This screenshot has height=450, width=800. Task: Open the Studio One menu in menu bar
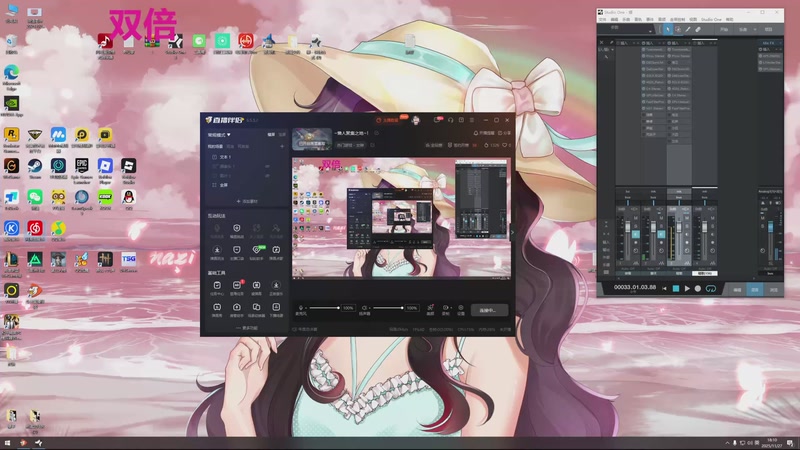(711, 19)
